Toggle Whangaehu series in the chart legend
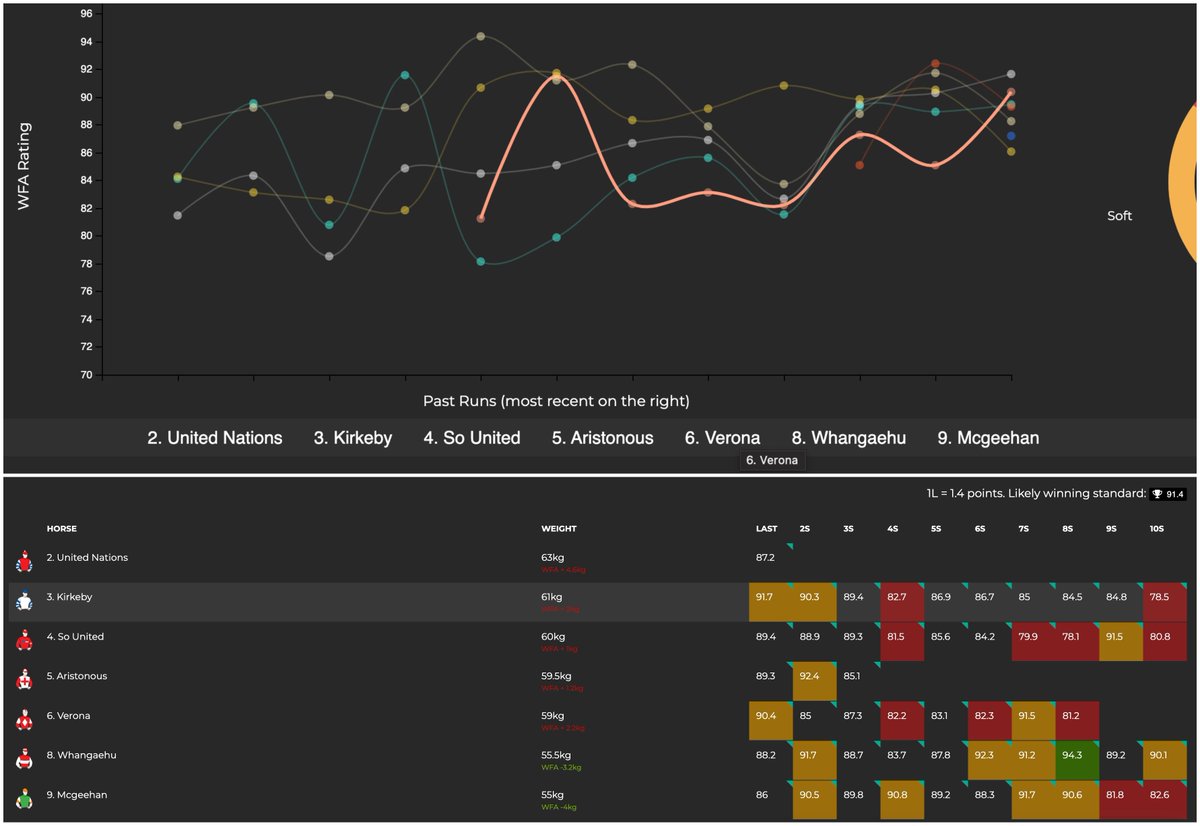The height and width of the screenshot is (826, 1200). point(849,438)
